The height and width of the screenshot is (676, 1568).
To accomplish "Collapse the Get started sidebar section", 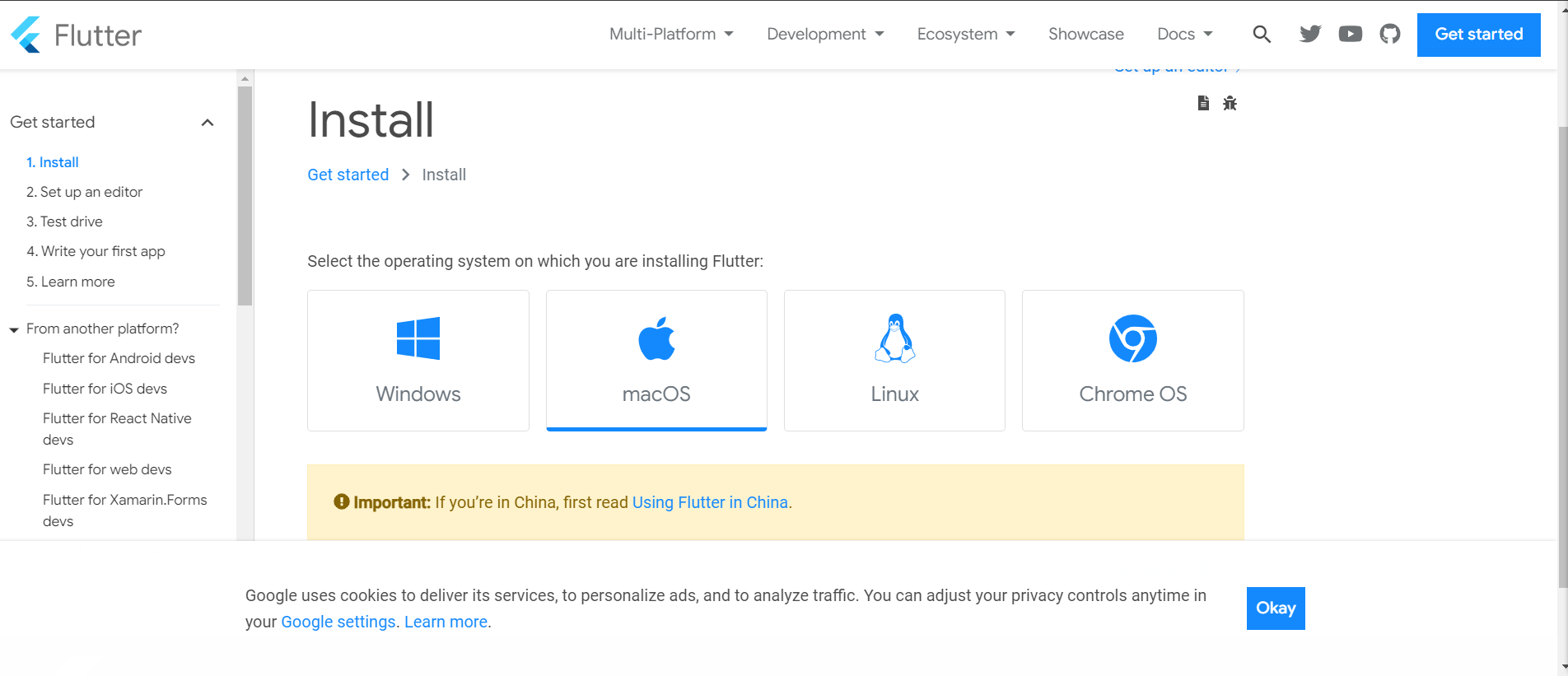I will tap(208, 123).
